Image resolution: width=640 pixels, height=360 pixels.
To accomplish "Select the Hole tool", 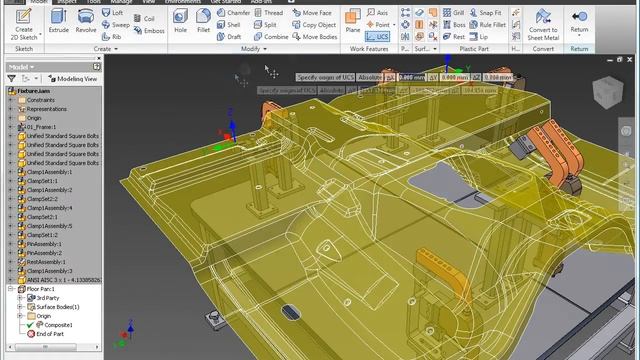I will coord(180,21).
